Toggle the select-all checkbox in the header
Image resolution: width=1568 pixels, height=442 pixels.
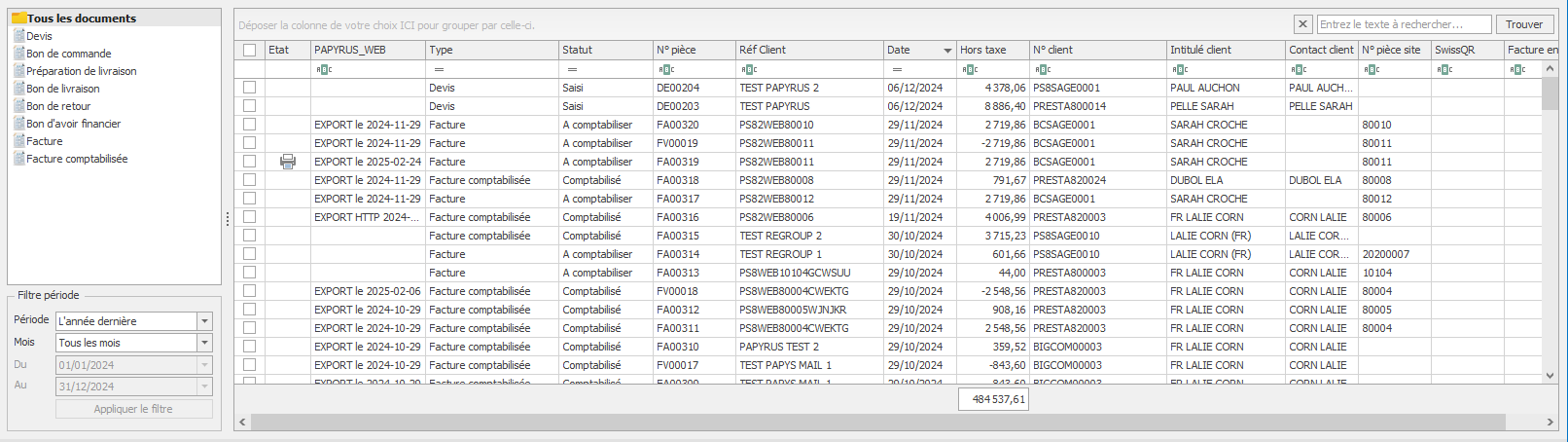(x=250, y=50)
